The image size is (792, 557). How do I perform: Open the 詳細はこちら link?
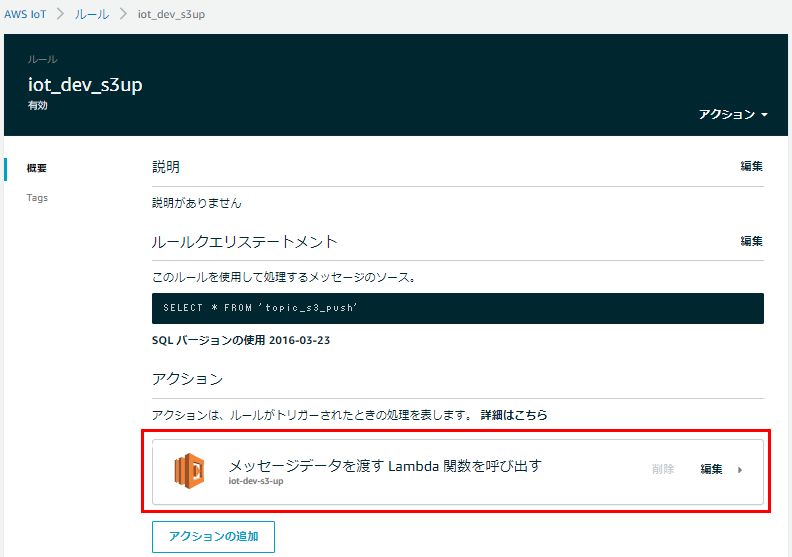(514, 415)
